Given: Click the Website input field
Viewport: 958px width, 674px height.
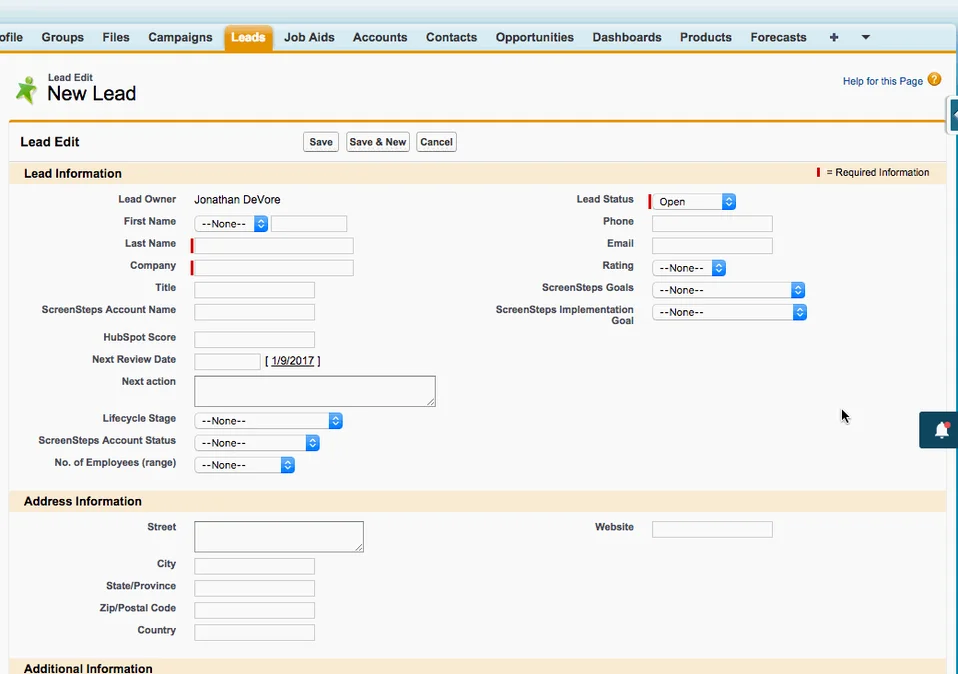Looking at the screenshot, I should [712, 529].
